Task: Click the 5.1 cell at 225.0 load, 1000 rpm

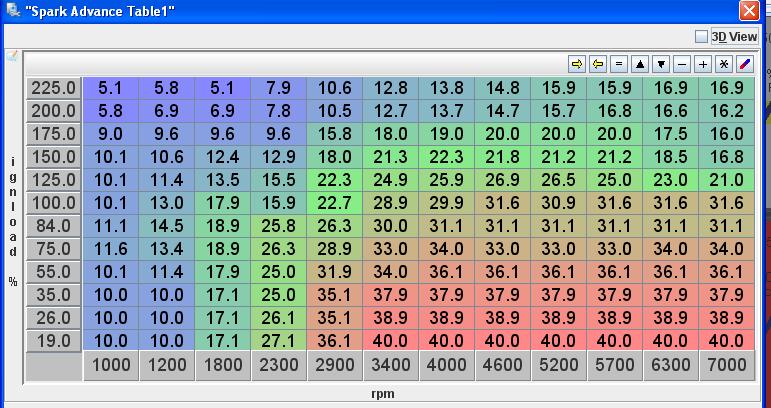Action: (x=111, y=87)
